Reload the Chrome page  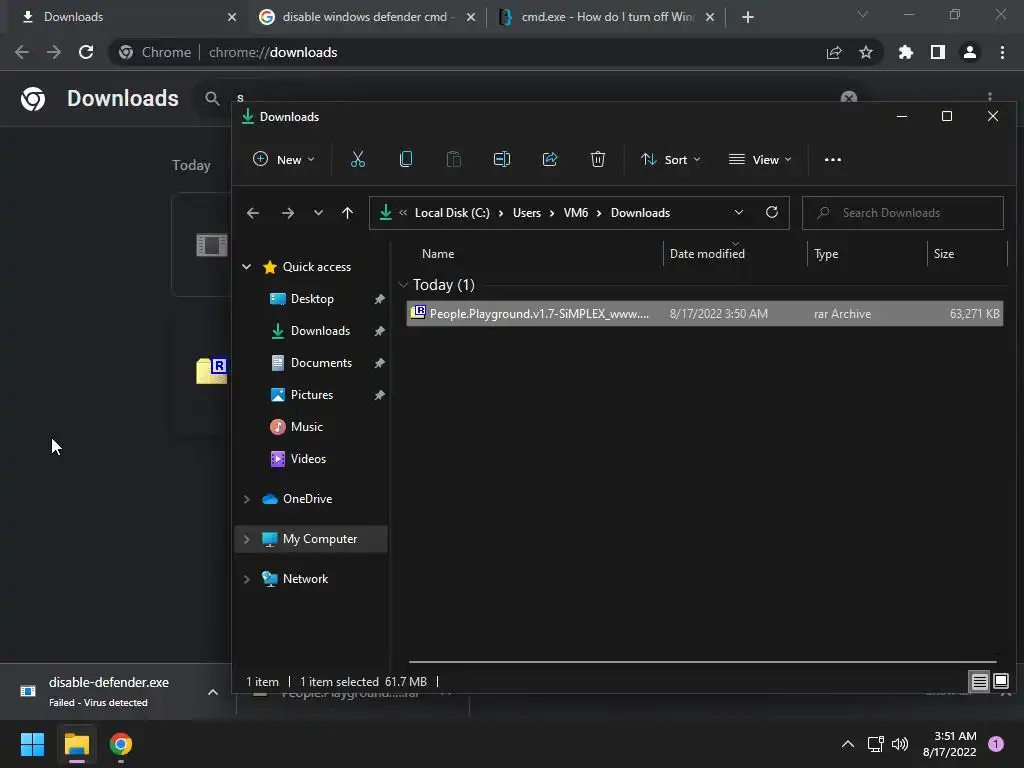86,52
